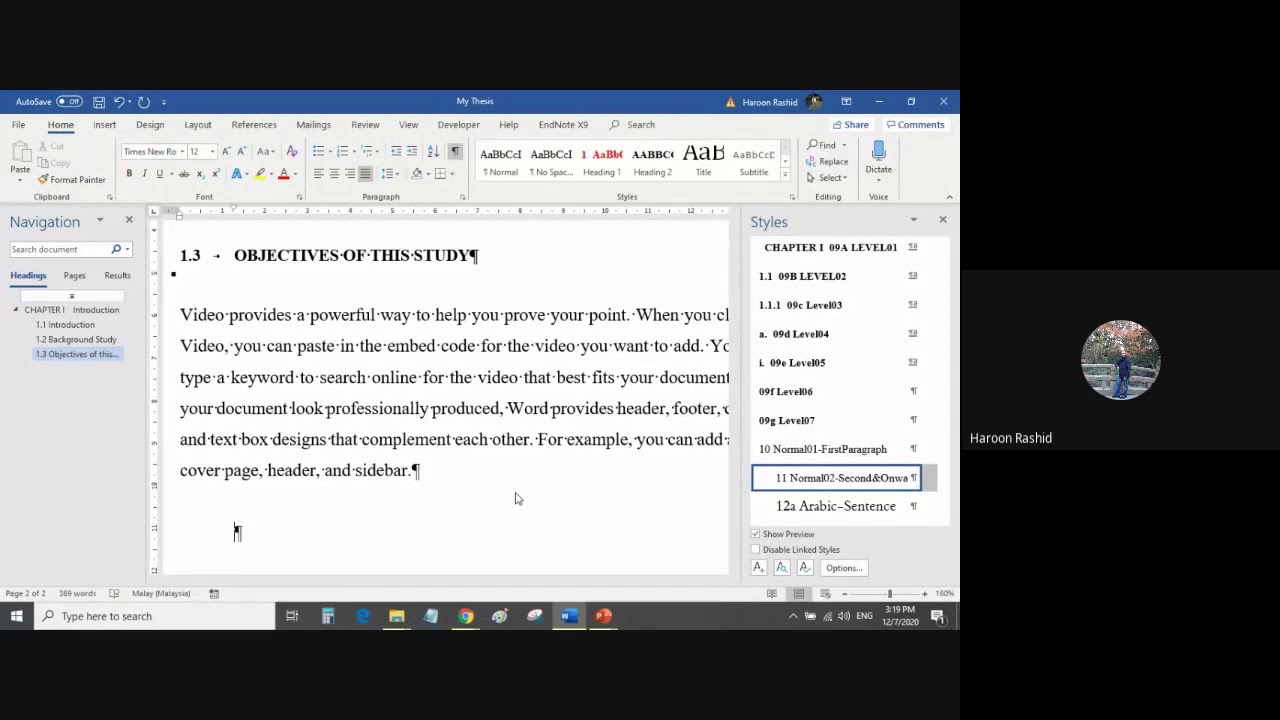Open the Insert tab
Screen dimensions: 1280x720
(104, 125)
